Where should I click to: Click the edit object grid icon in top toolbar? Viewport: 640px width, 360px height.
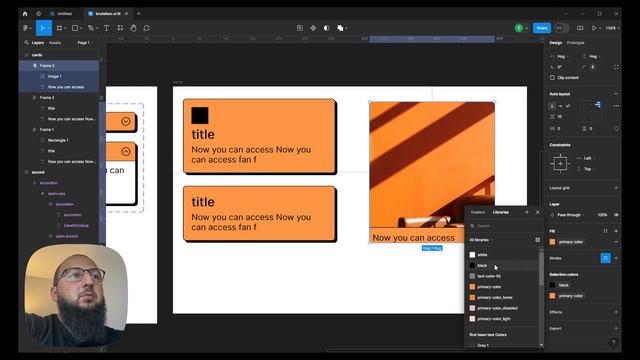(300, 28)
